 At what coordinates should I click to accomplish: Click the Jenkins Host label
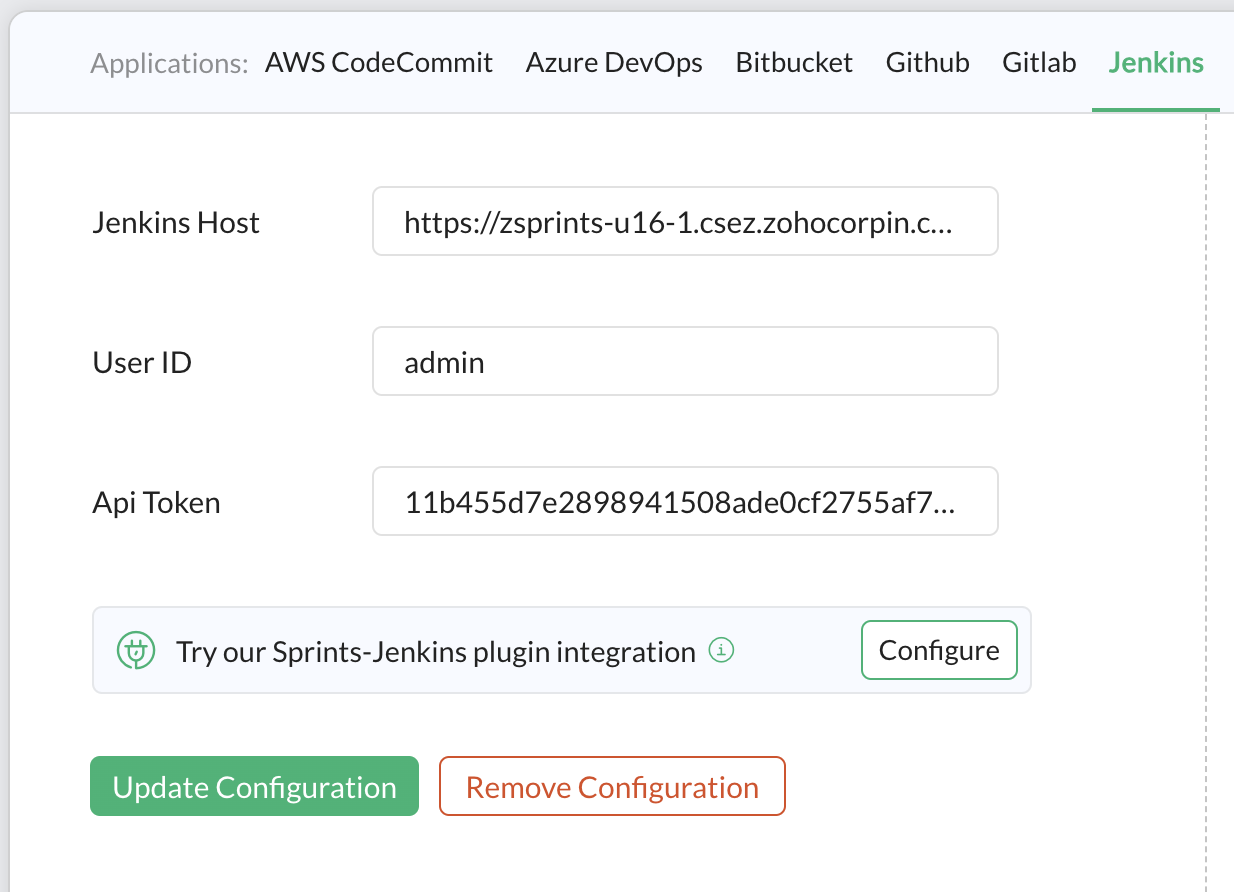[x=176, y=222]
